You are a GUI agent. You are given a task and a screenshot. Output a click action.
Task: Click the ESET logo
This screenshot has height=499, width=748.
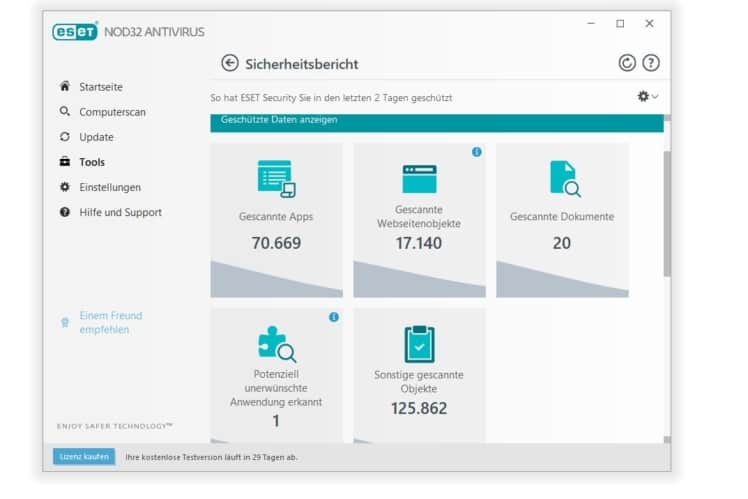tap(75, 31)
